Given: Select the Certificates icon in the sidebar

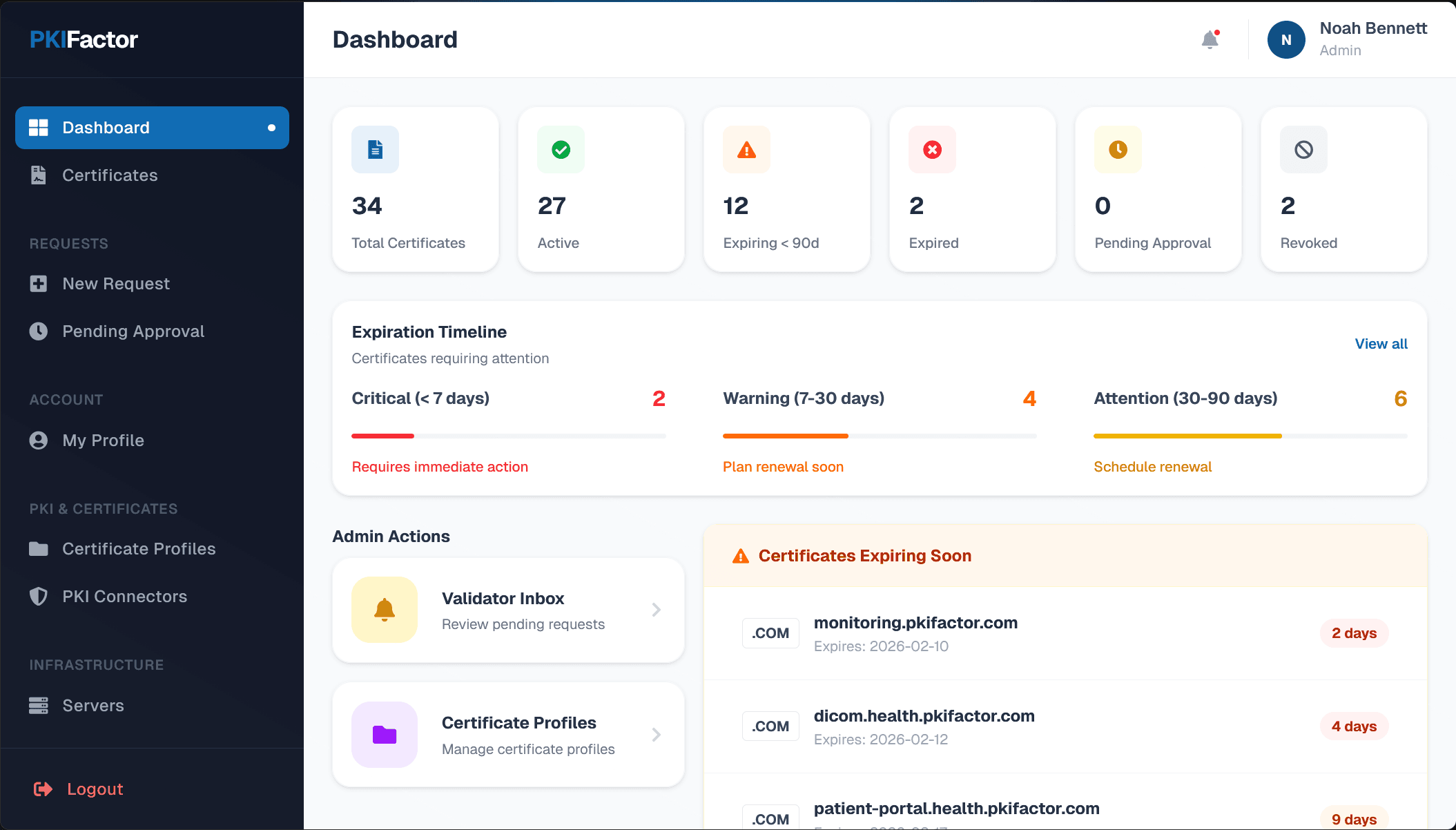Looking at the screenshot, I should 39,175.
